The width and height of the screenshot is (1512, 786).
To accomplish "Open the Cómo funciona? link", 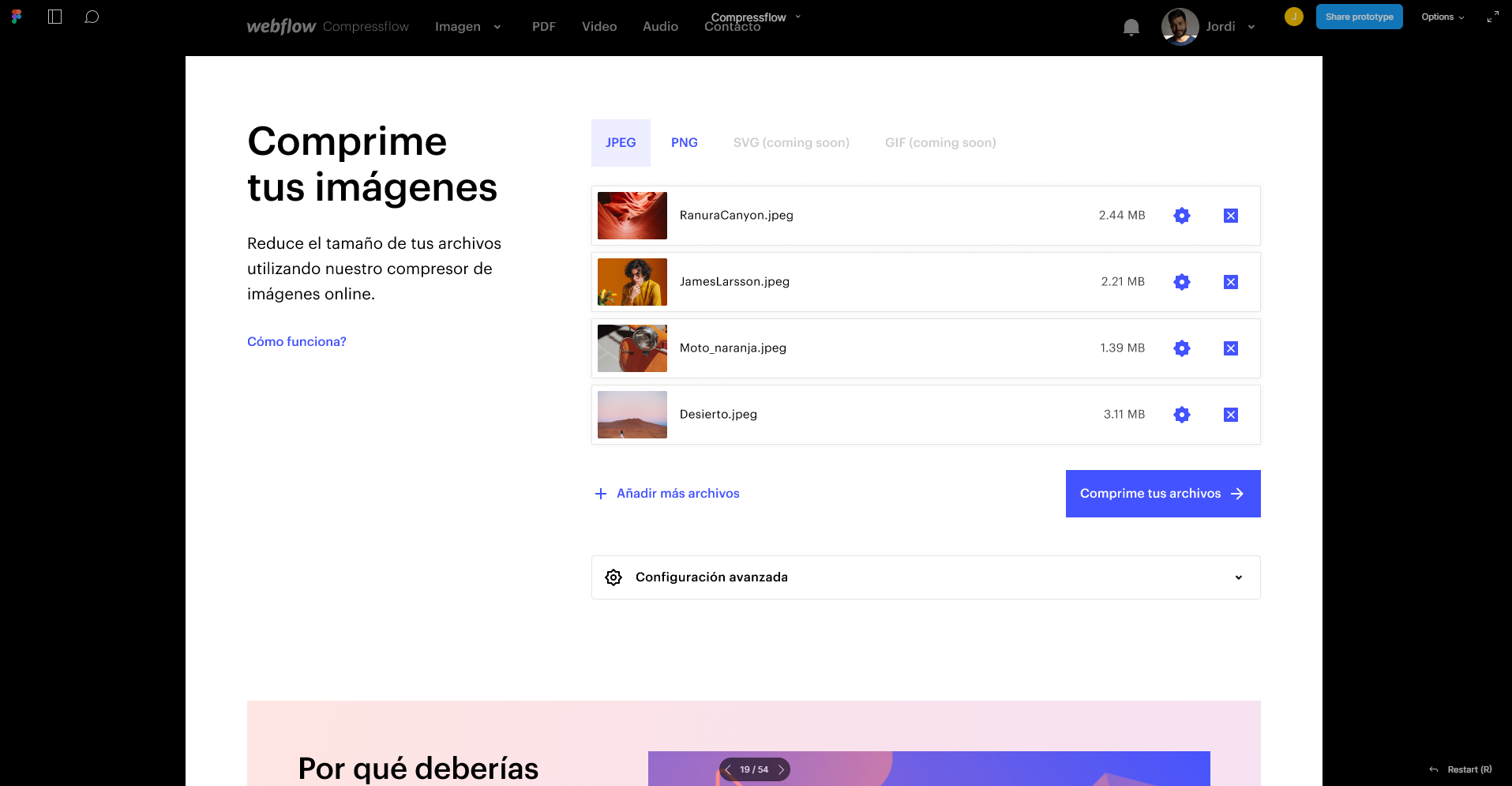I will click(297, 342).
